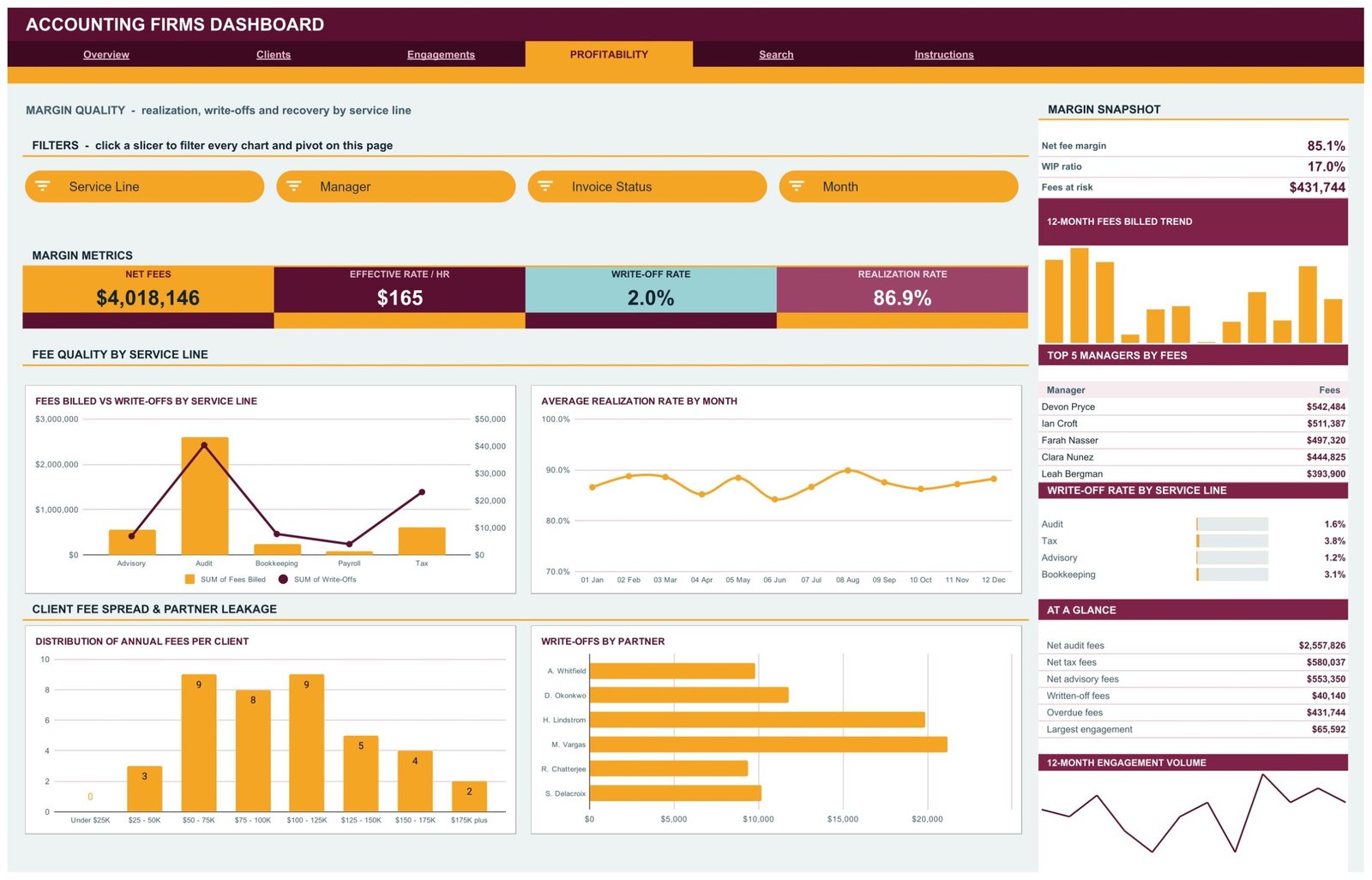The width and height of the screenshot is (1372, 880).
Task: Select the REALIZATION RATE metric card
Action: [902, 297]
